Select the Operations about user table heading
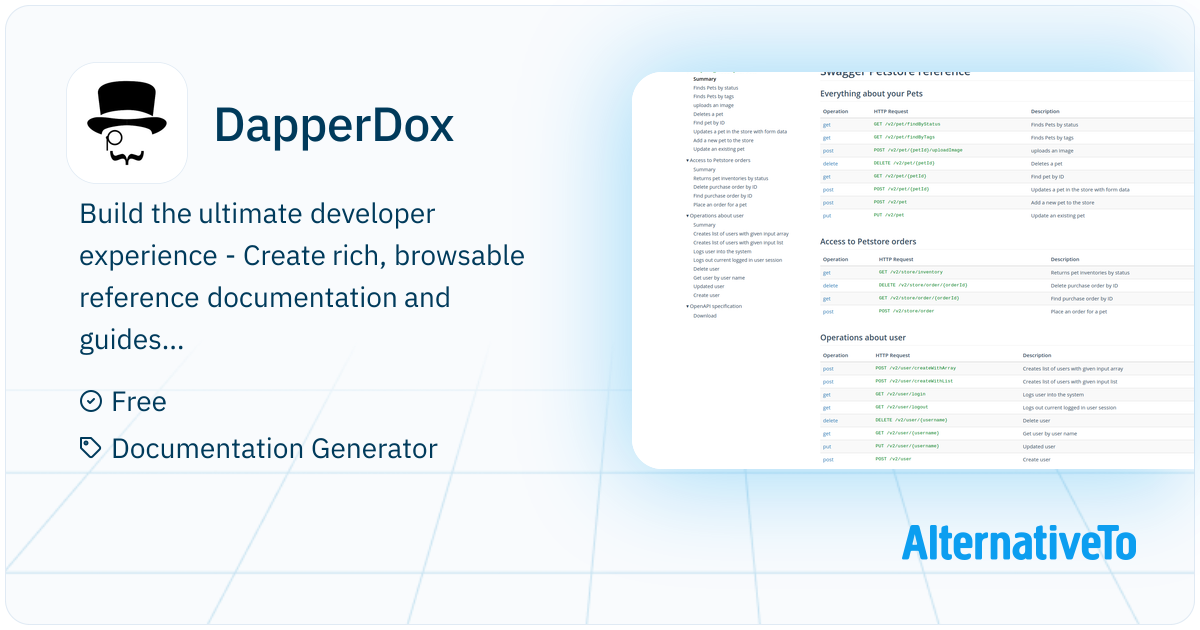 [x=863, y=338]
